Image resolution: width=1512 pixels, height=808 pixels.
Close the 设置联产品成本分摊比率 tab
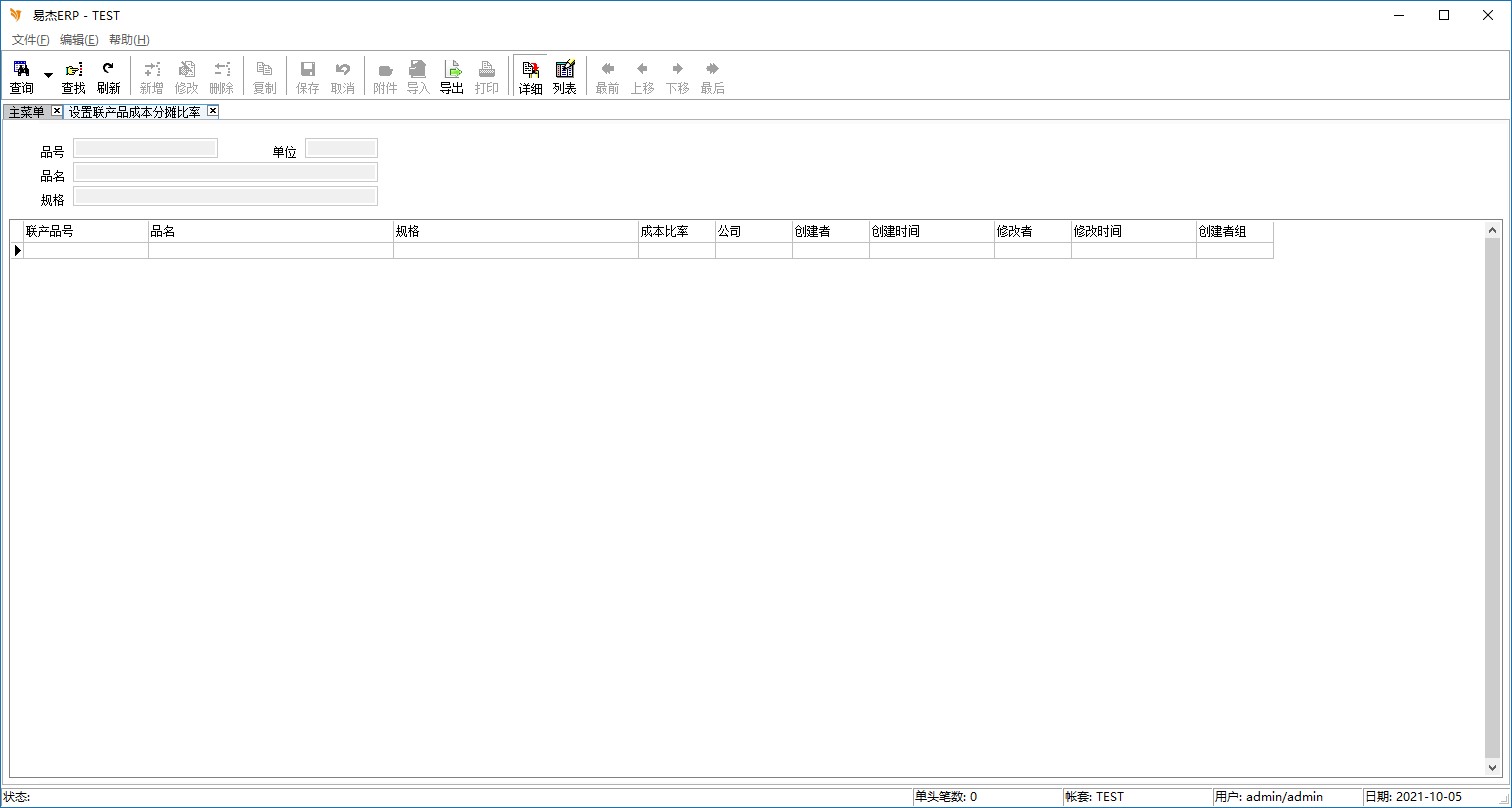click(x=213, y=111)
